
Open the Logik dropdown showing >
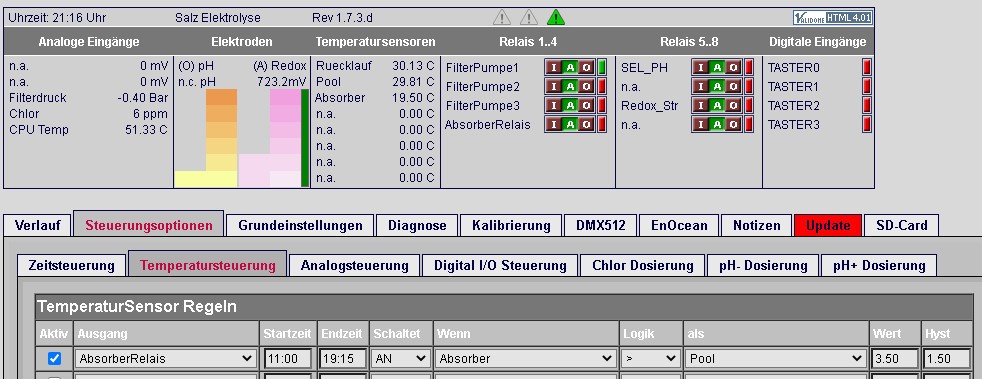651,359
